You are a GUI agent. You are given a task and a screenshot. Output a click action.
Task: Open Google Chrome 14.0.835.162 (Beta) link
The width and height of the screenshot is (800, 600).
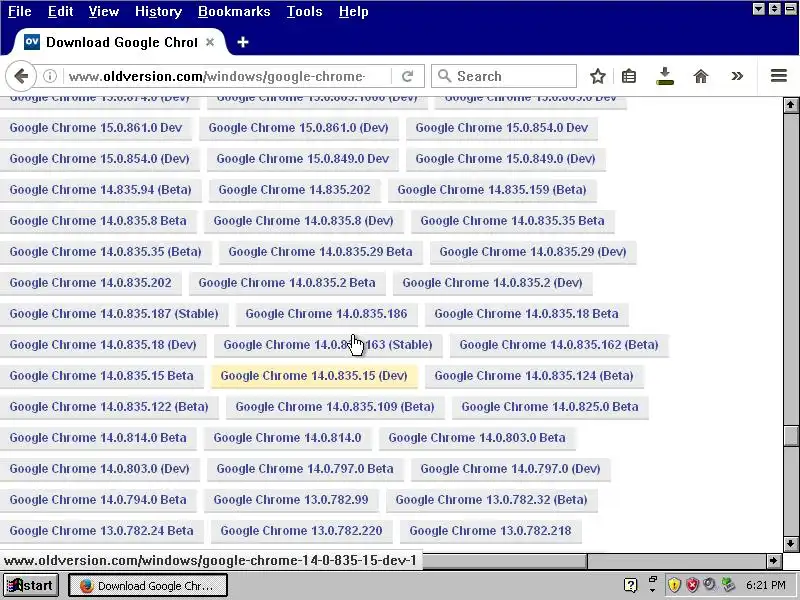[559, 345]
